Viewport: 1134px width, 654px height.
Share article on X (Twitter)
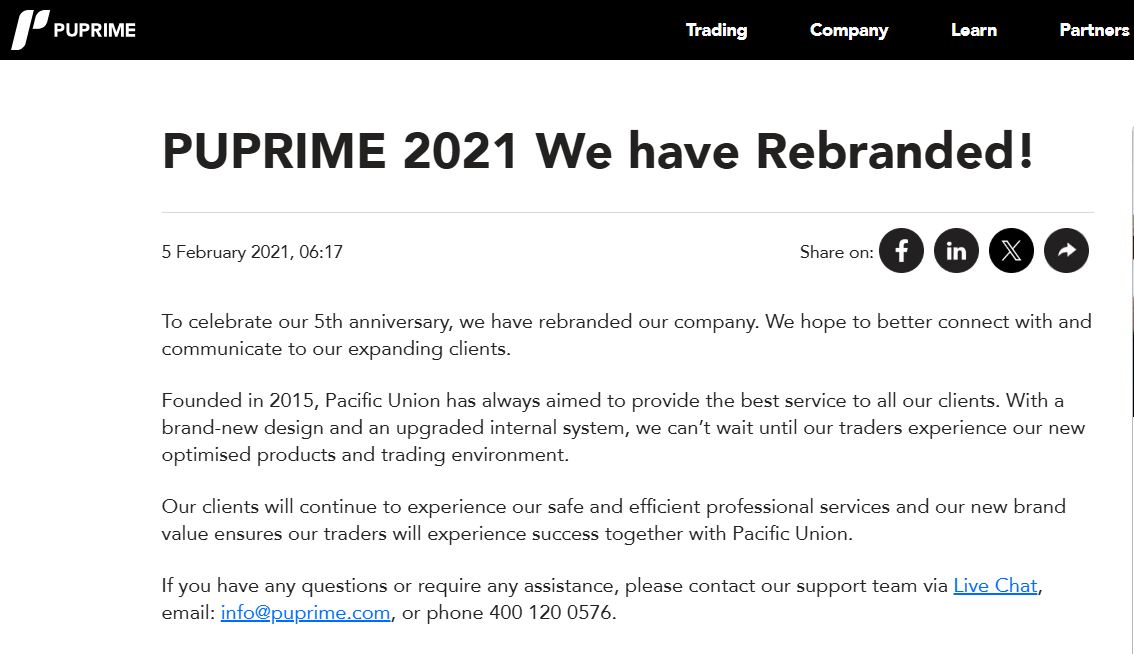click(x=1011, y=251)
